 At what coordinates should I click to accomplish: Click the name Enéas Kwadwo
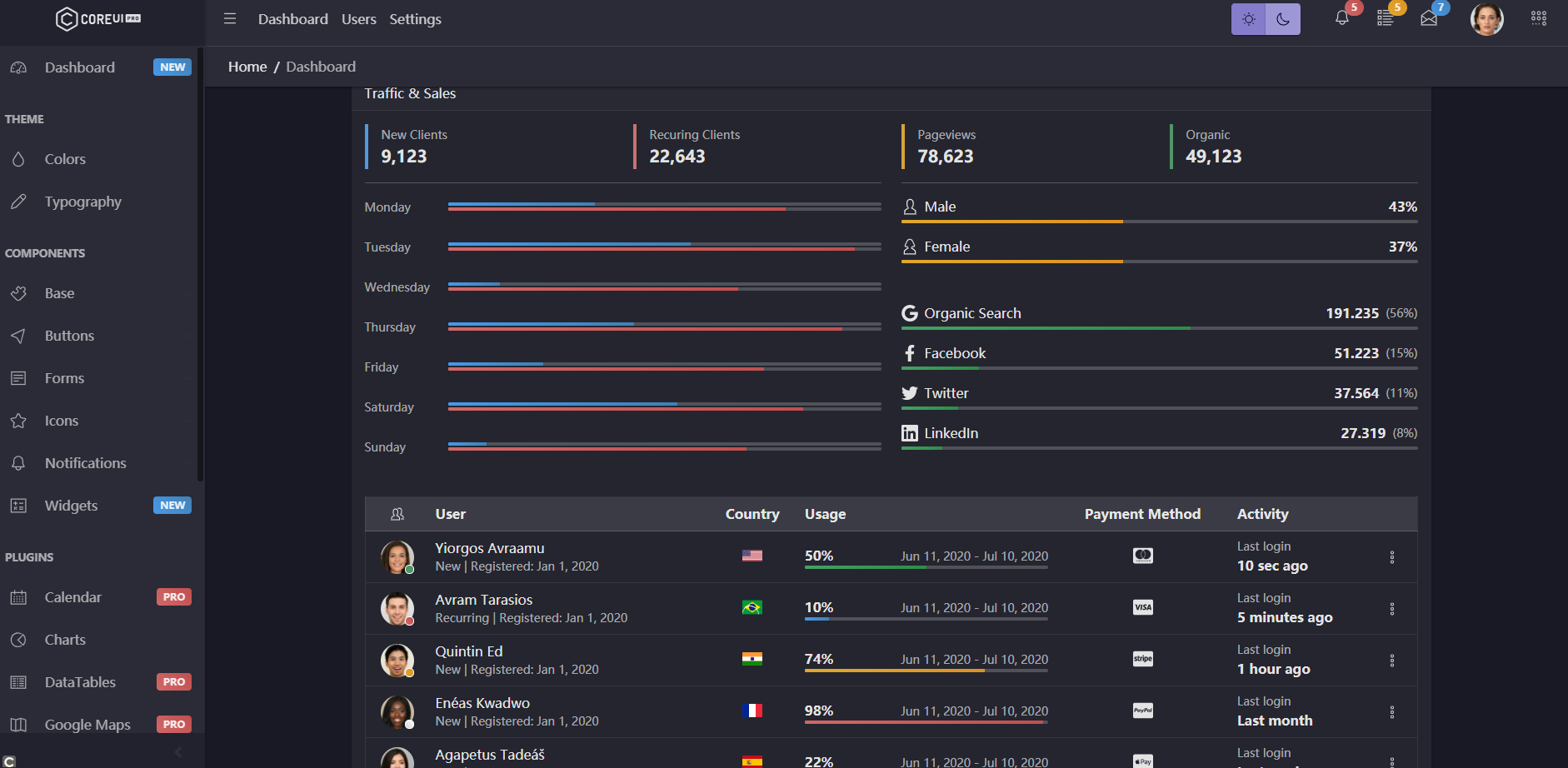click(482, 703)
